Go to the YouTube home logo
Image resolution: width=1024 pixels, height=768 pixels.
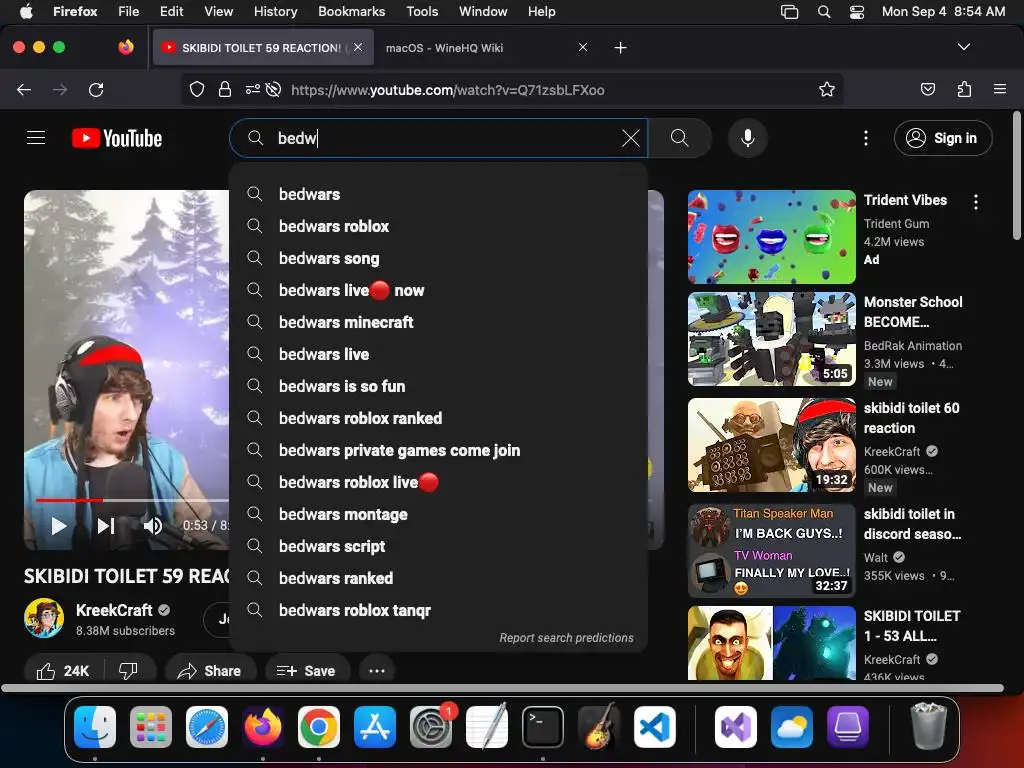point(117,138)
